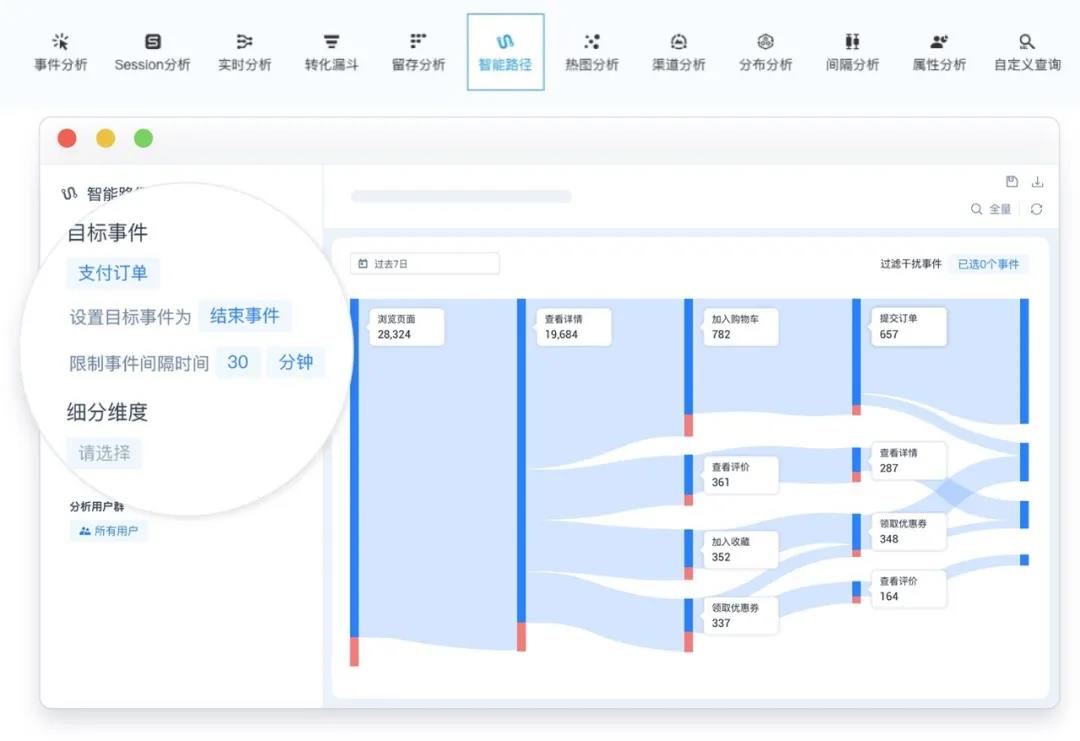Click the 过滤干扰事件 label
1080x741 pixels.
pyautogui.click(x=910, y=264)
